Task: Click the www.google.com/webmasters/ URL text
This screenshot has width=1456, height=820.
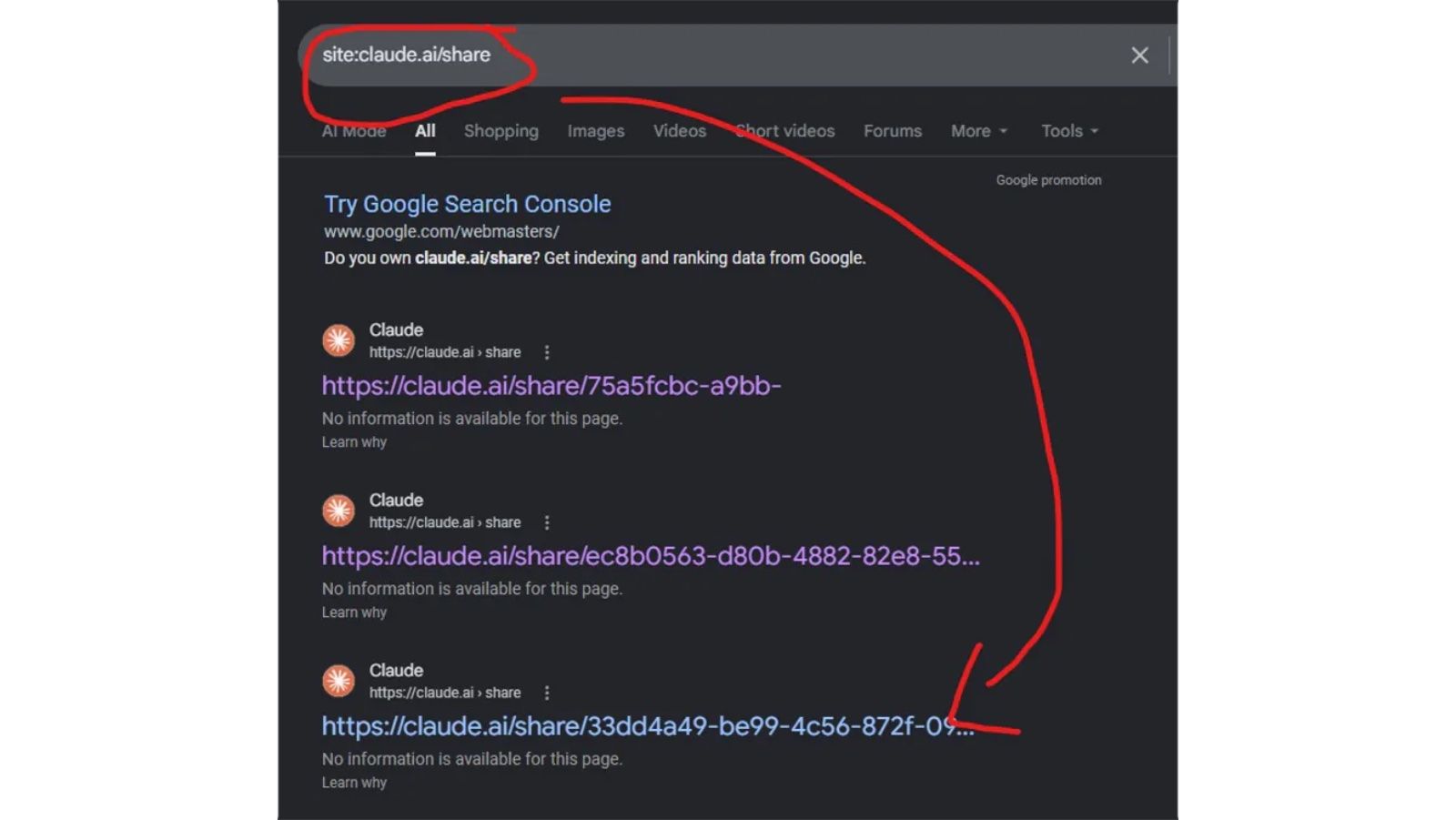Action: pyautogui.click(x=441, y=232)
